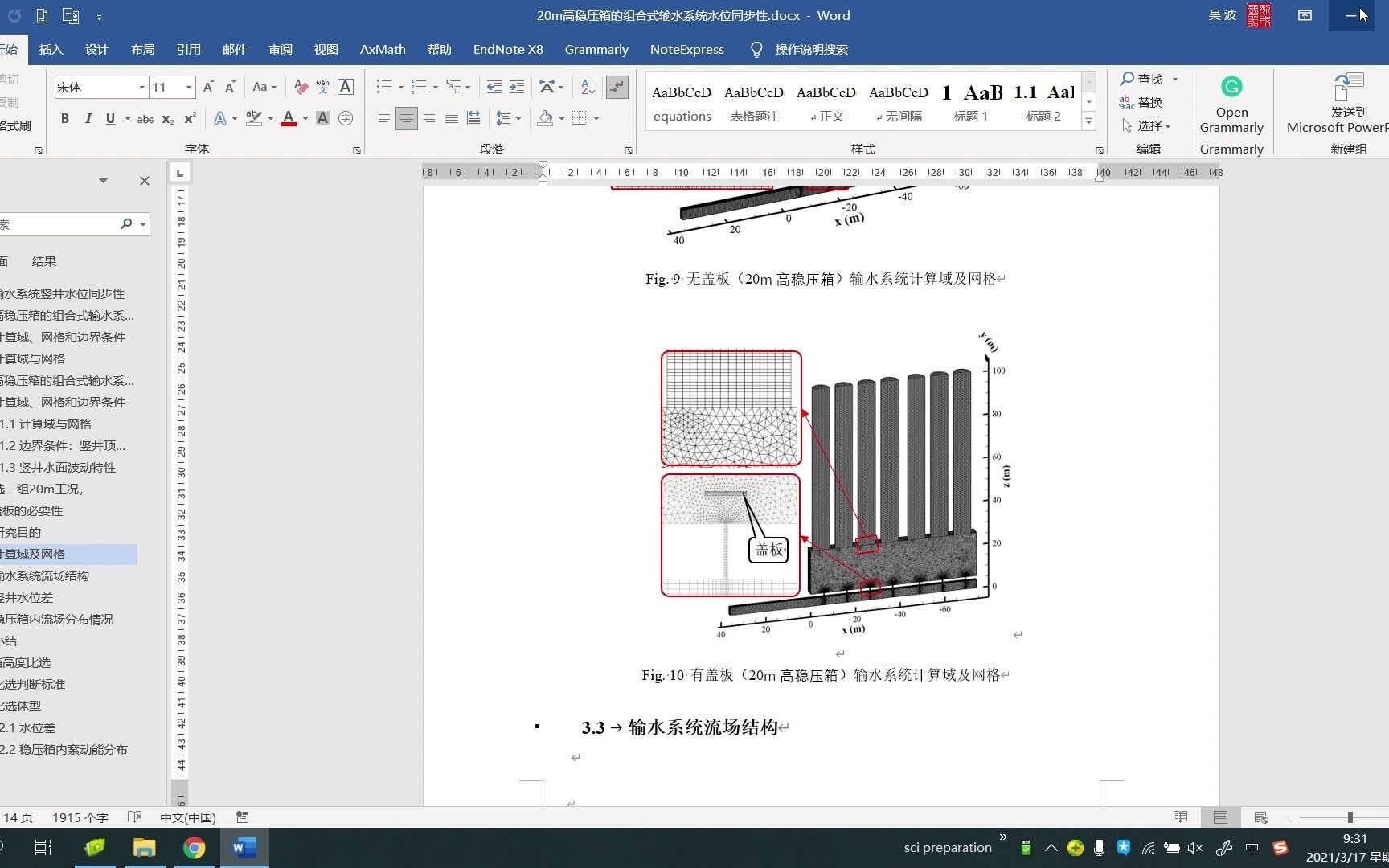The width and height of the screenshot is (1389, 868).
Task: Click the clear all formatting icon
Action: 301,87
